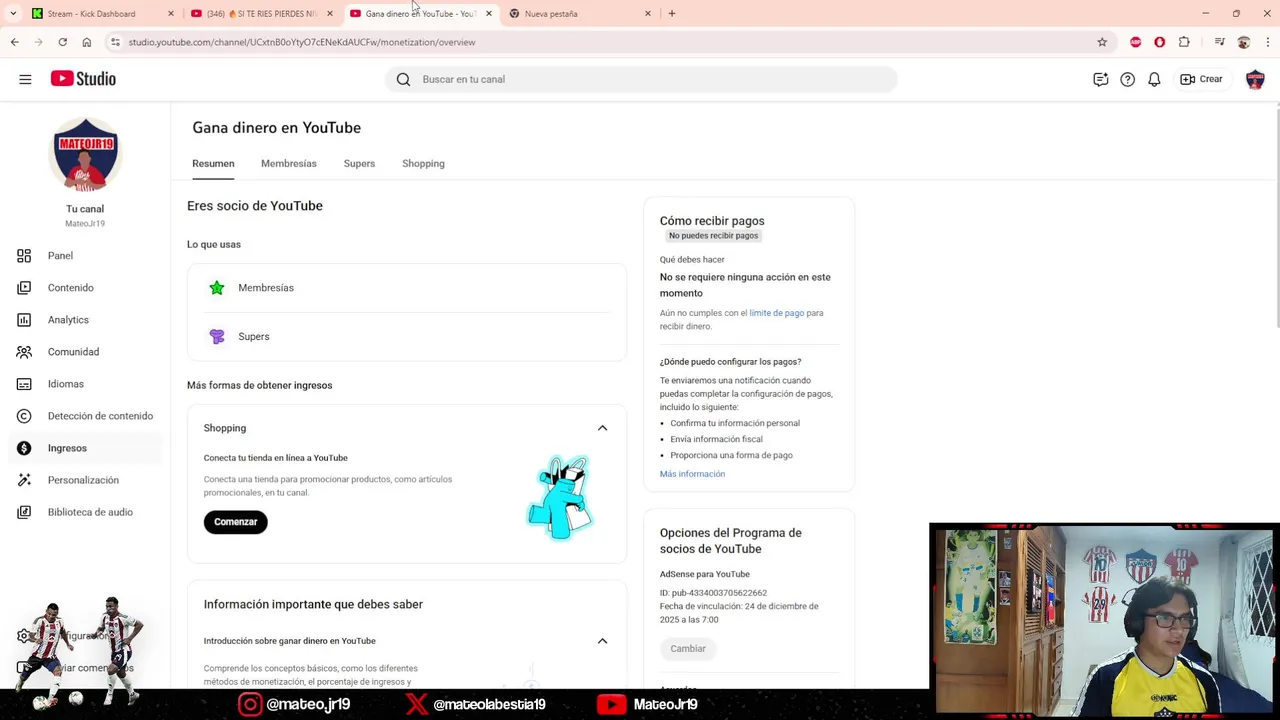Screen dimensions: 1280x720
Task: Go to YouTube Studio logo home
Action: [x=83, y=79]
